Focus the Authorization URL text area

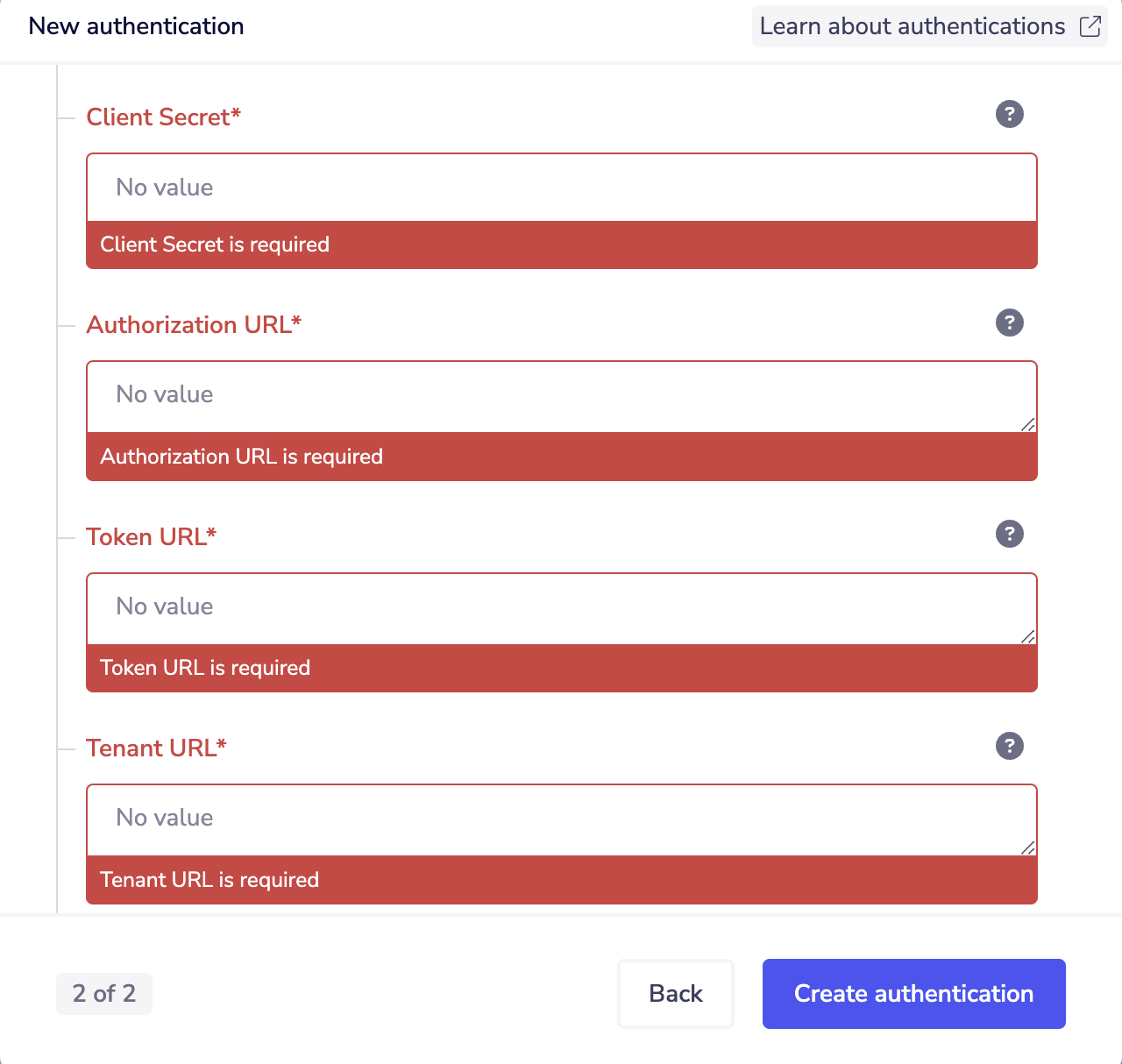click(x=561, y=396)
